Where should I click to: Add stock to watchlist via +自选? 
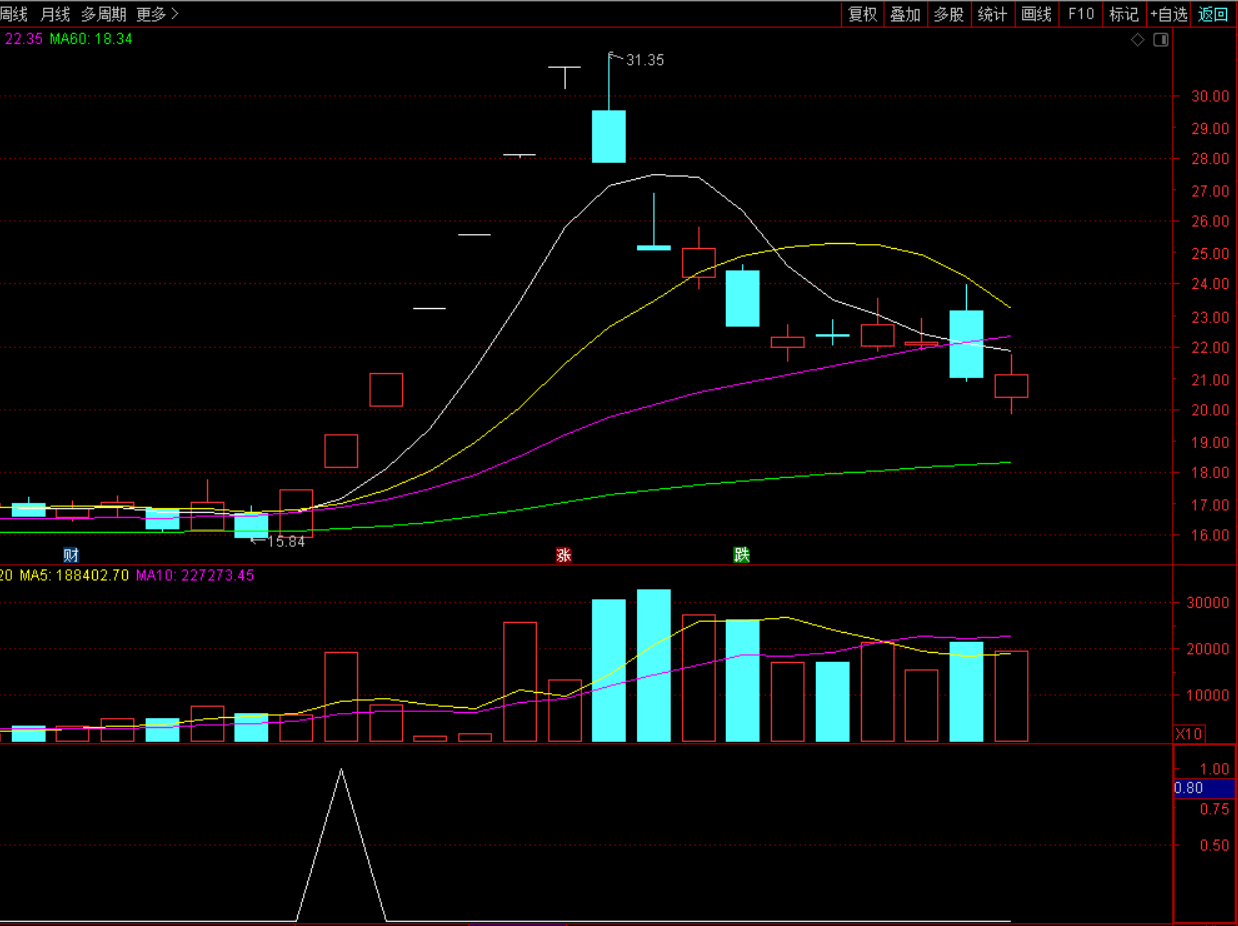pos(1169,14)
